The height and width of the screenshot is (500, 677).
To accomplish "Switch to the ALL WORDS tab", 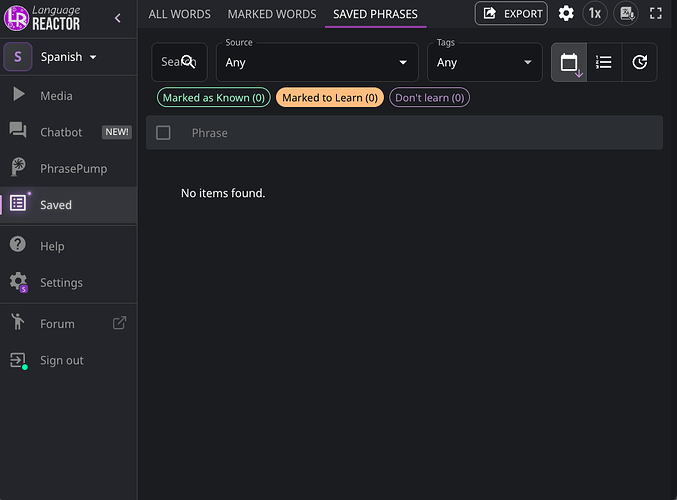I will click(x=180, y=14).
